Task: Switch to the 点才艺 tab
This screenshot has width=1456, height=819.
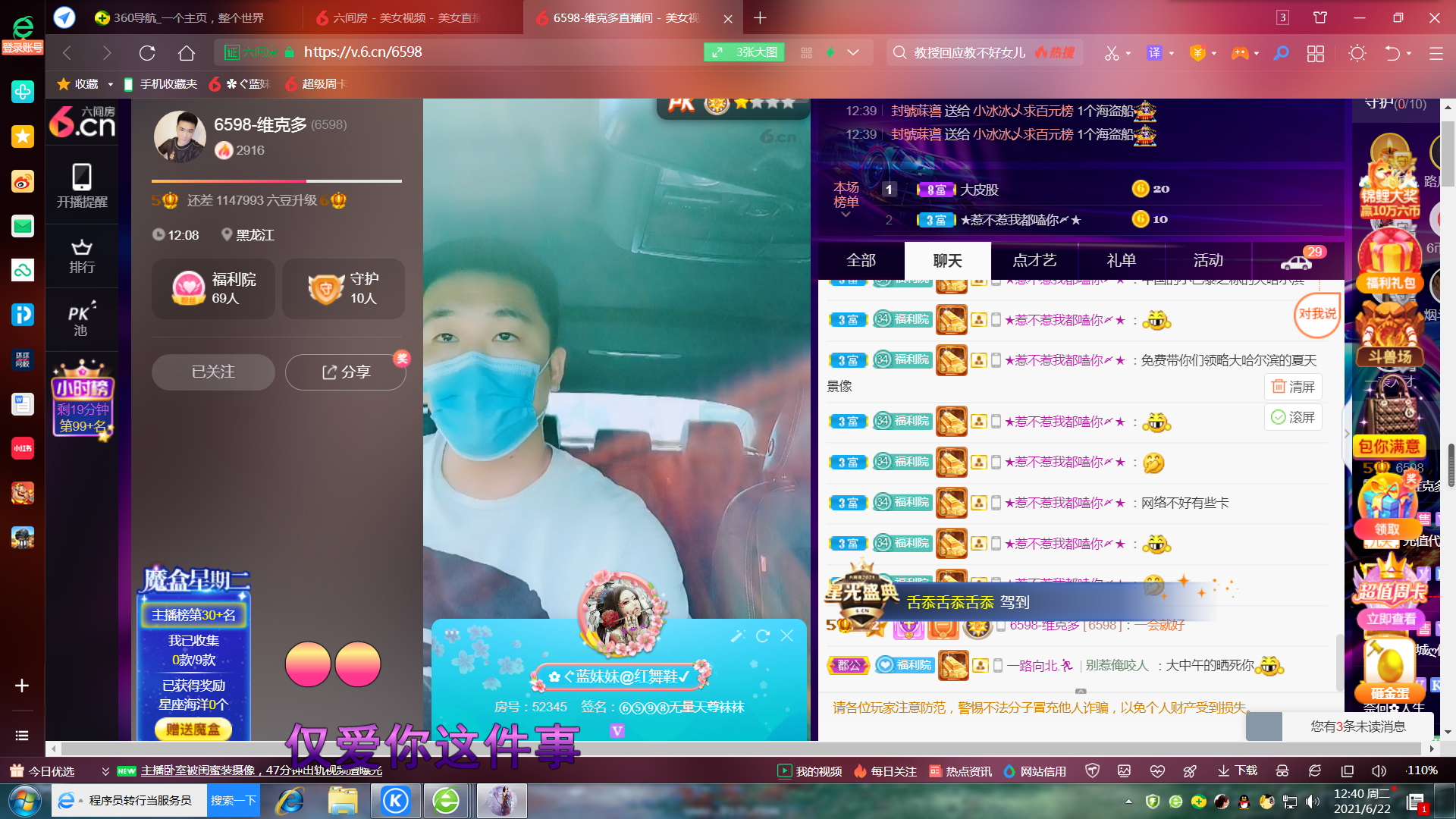Action: pyautogui.click(x=1034, y=261)
